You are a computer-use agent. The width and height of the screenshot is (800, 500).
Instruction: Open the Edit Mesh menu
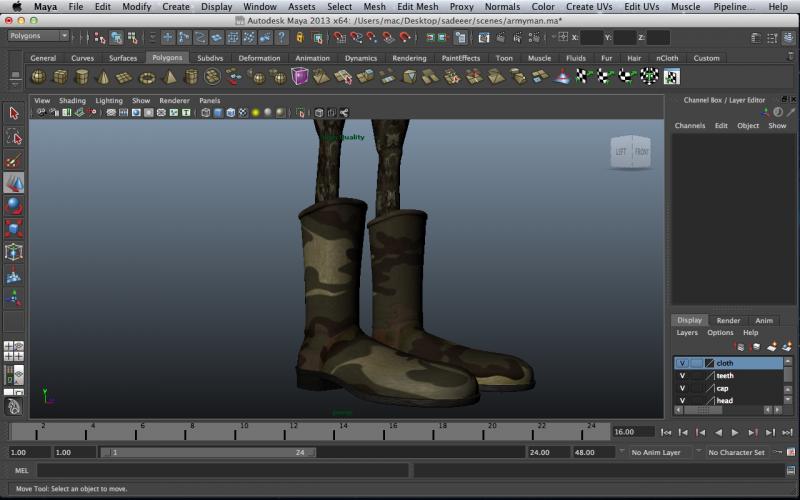pyautogui.click(x=417, y=7)
